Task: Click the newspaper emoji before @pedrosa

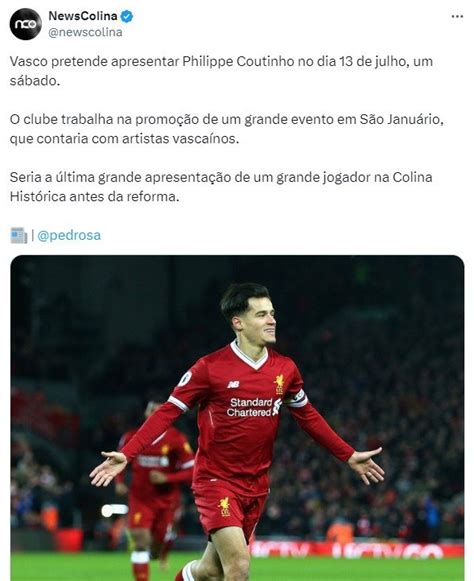Action: click(19, 235)
